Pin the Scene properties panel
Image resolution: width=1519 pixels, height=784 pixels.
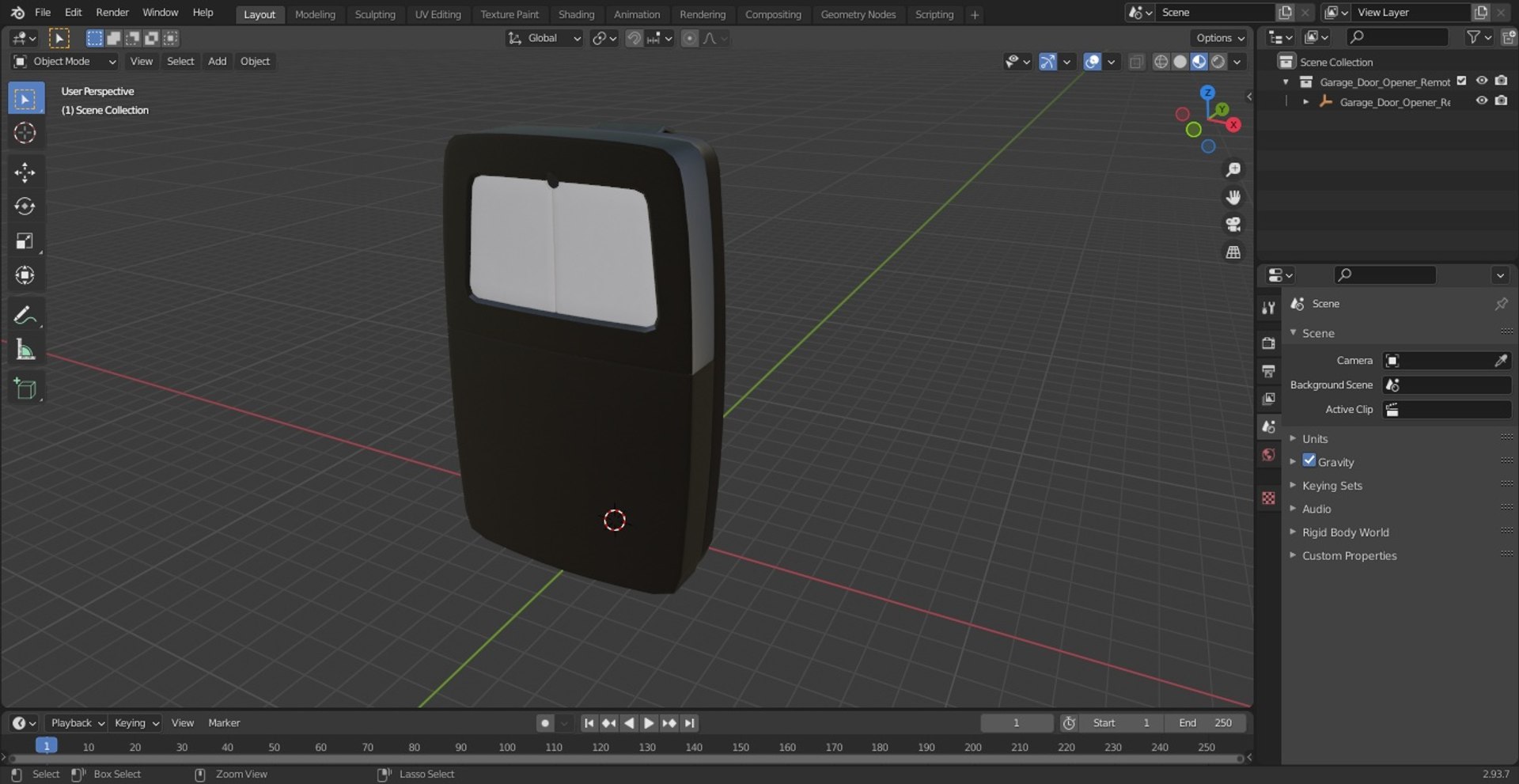1501,304
